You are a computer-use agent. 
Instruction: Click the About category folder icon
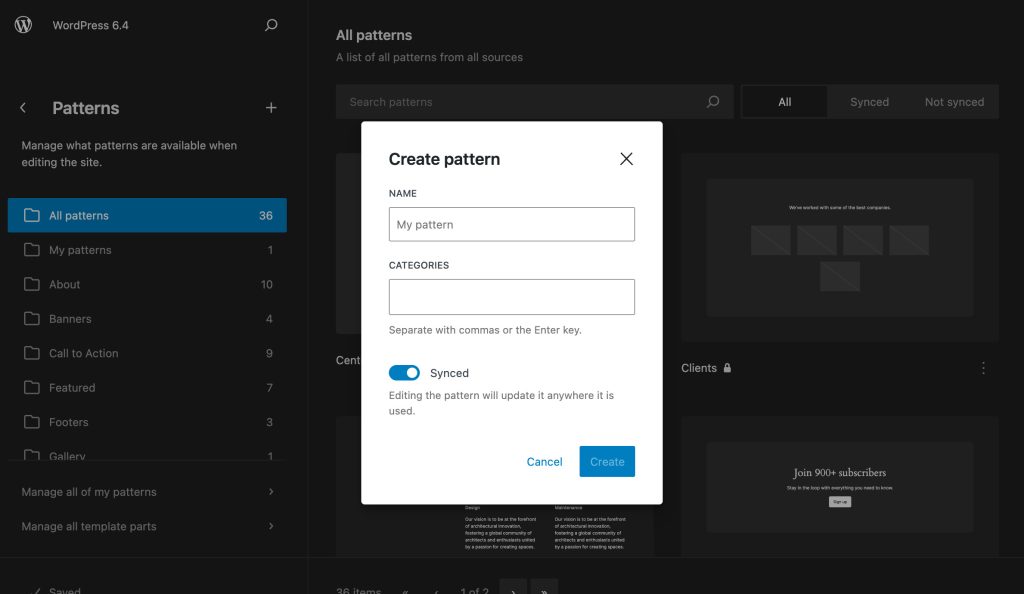tap(30, 284)
